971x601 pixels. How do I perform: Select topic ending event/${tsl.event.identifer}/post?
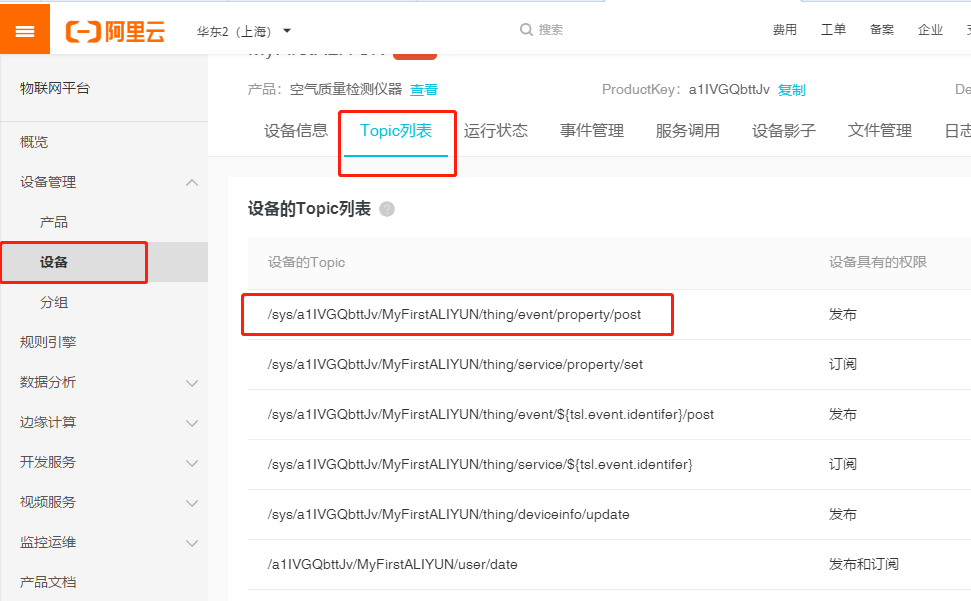click(490, 415)
